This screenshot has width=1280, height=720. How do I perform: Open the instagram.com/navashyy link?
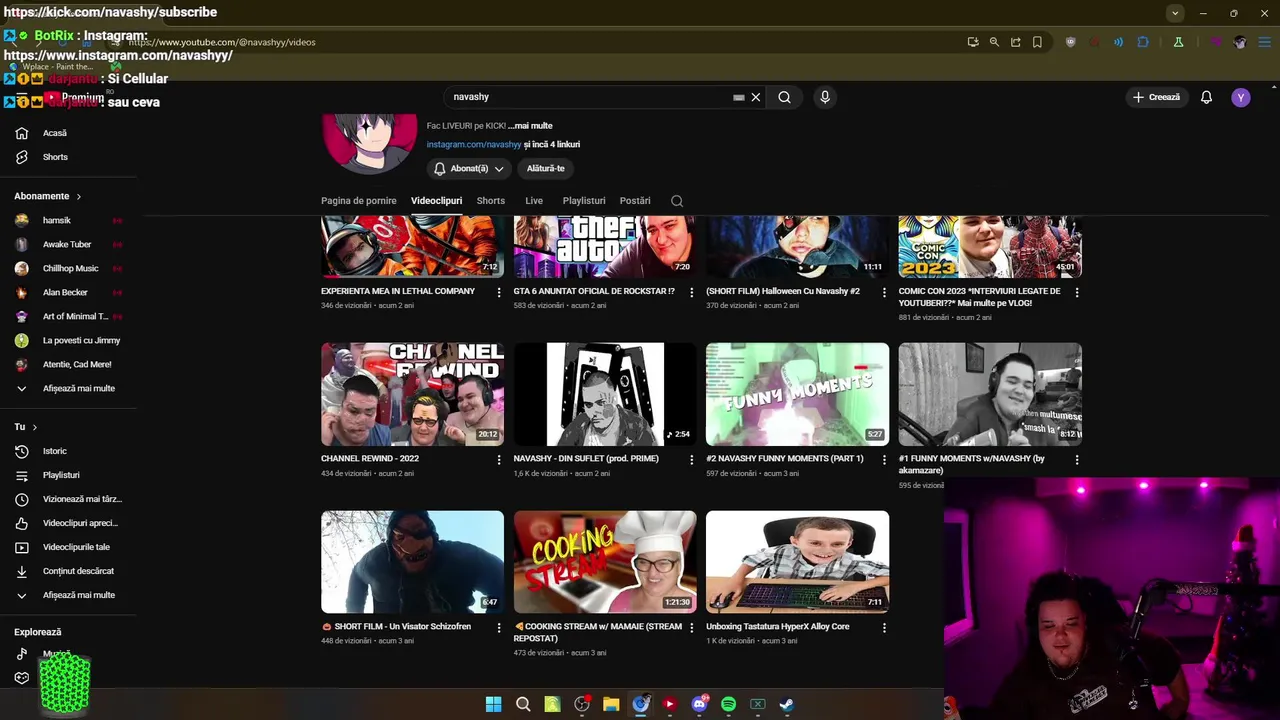pos(474,145)
